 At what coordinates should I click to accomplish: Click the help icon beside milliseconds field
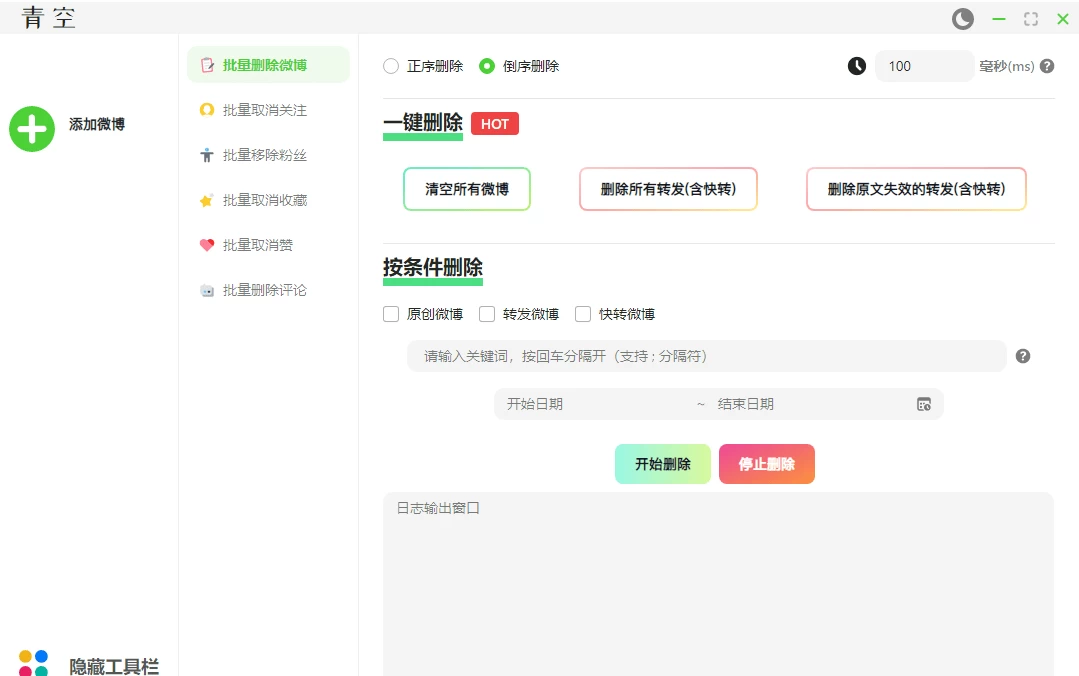1047,66
